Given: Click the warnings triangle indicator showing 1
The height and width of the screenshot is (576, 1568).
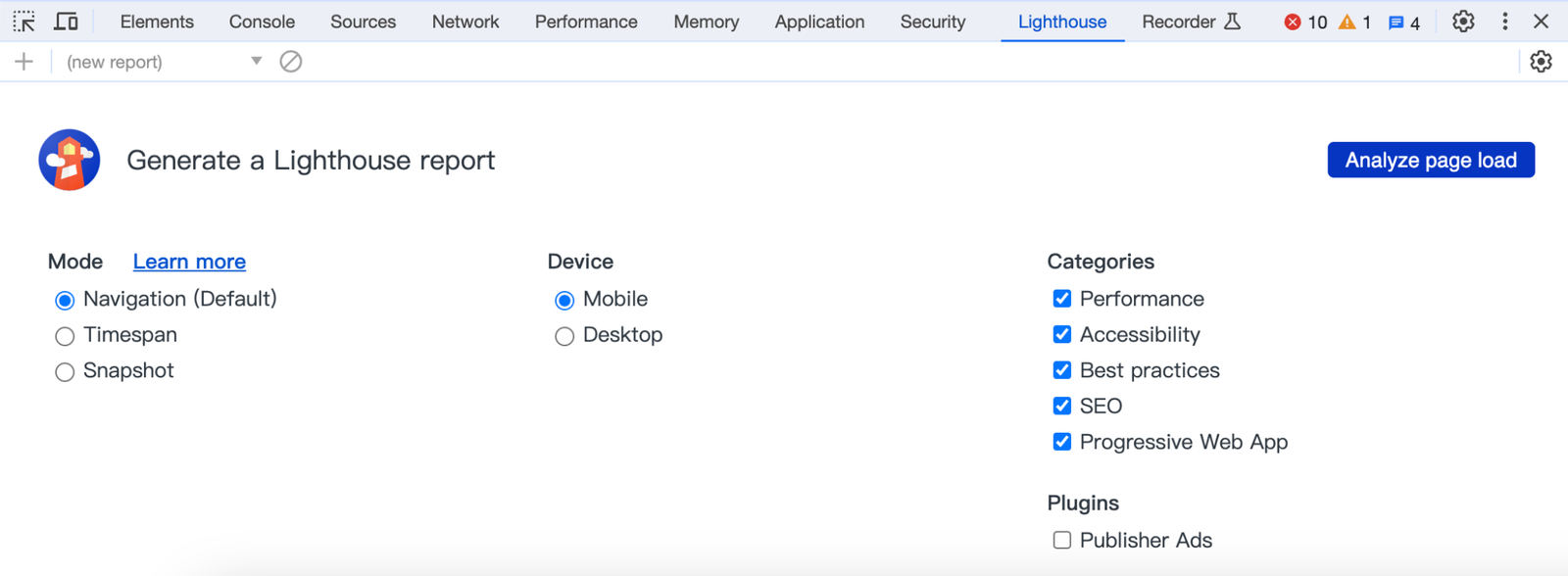Looking at the screenshot, I should coord(1355,23).
